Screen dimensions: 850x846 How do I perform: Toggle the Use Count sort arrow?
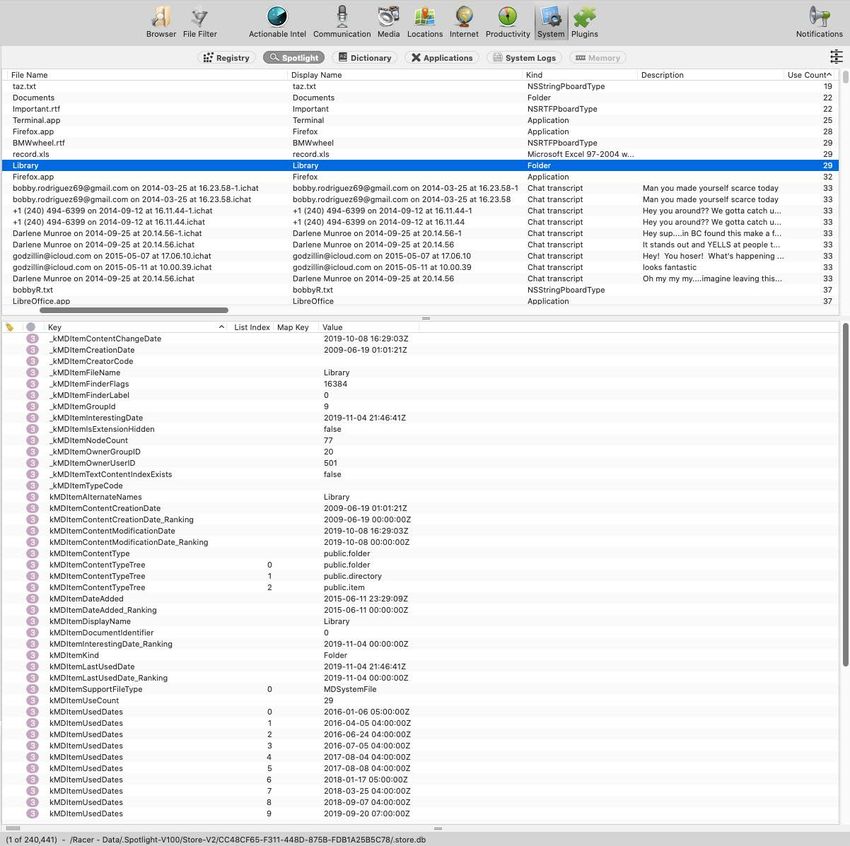(x=829, y=74)
